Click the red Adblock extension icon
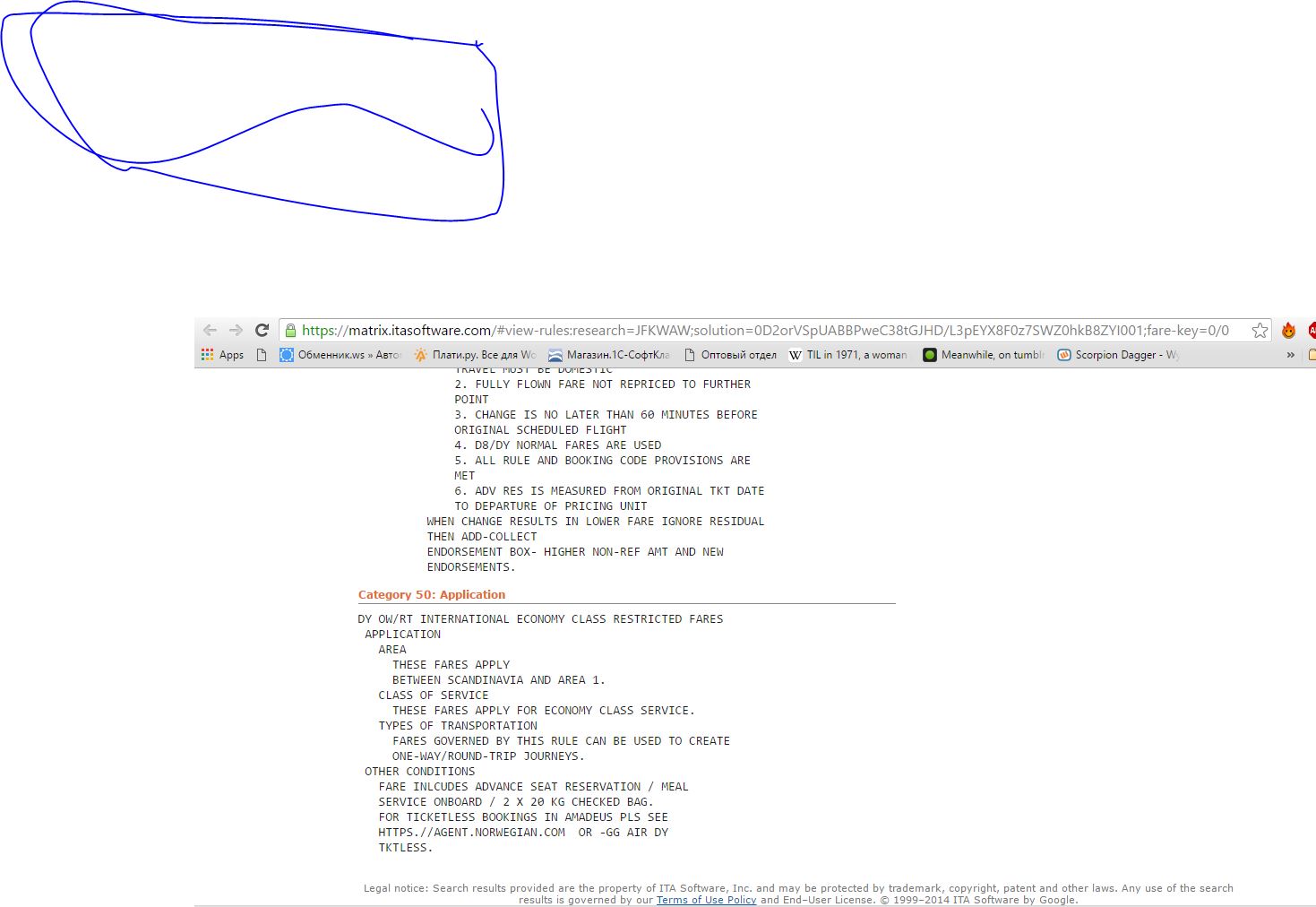The width and height of the screenshot is (1316, 907). (x=1312, y=330)
